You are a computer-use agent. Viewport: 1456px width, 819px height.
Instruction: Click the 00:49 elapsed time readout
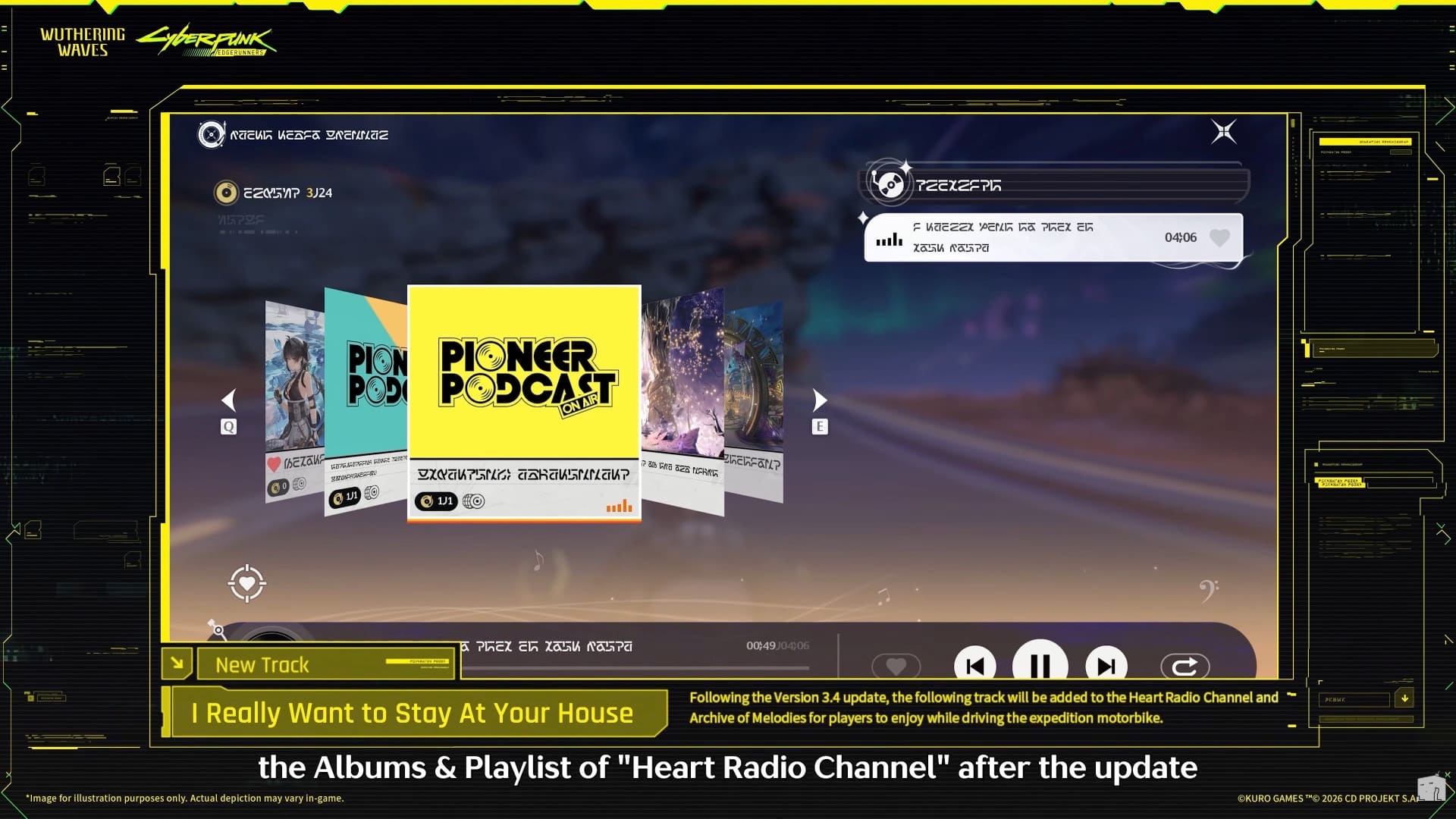click(x=761, y=645)
